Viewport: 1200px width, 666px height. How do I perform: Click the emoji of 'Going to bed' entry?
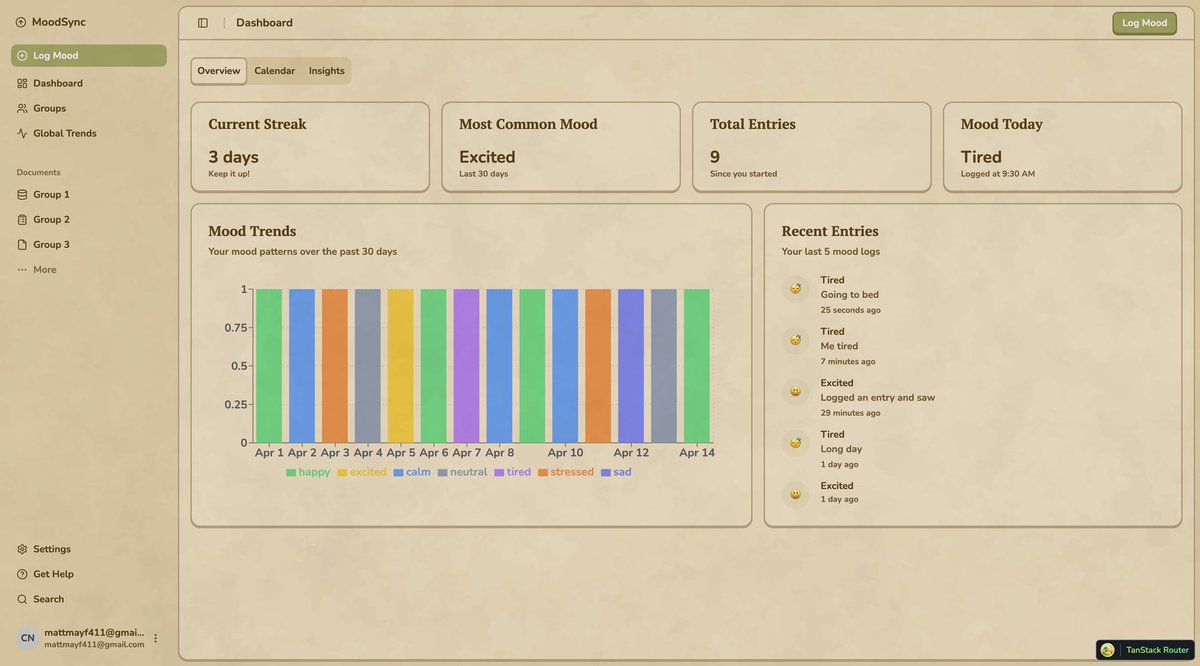pos(795,289)
